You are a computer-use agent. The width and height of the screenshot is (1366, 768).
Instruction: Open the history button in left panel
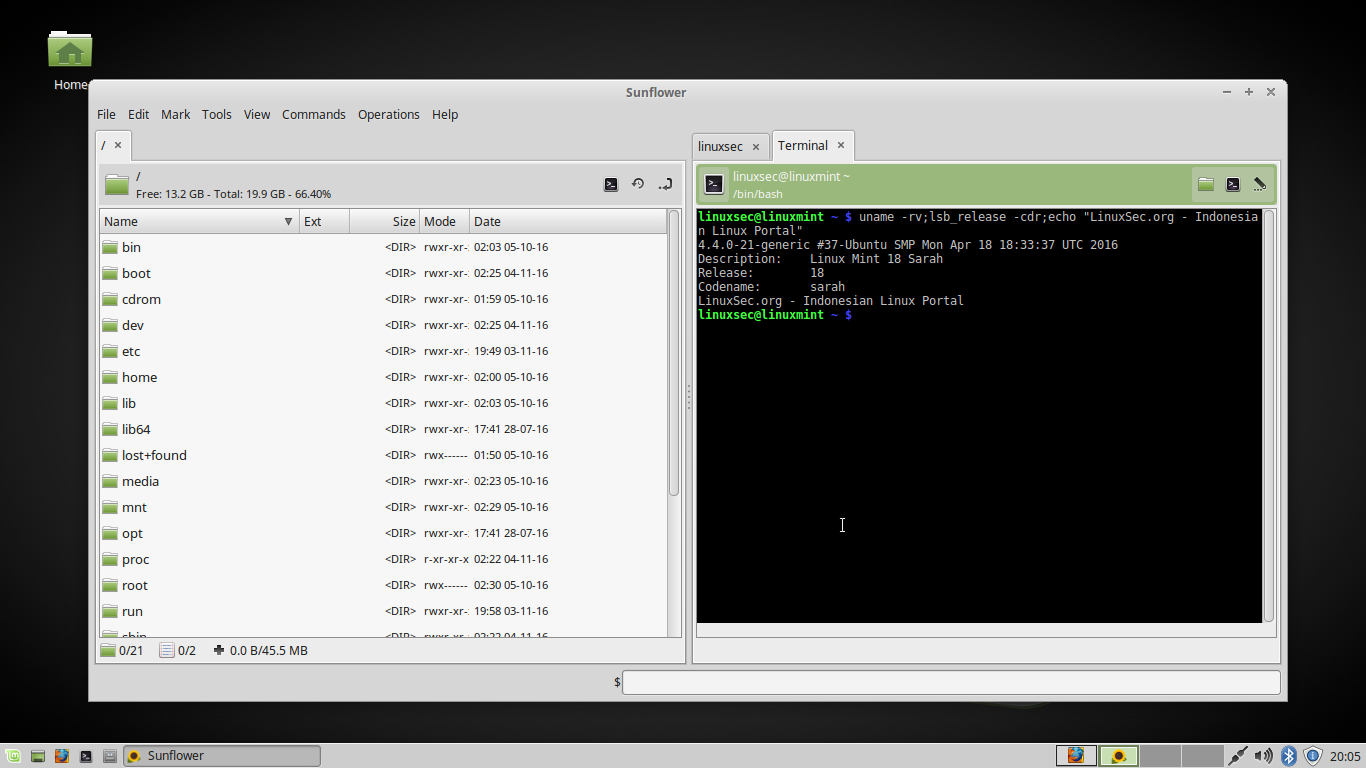[638, 184]
